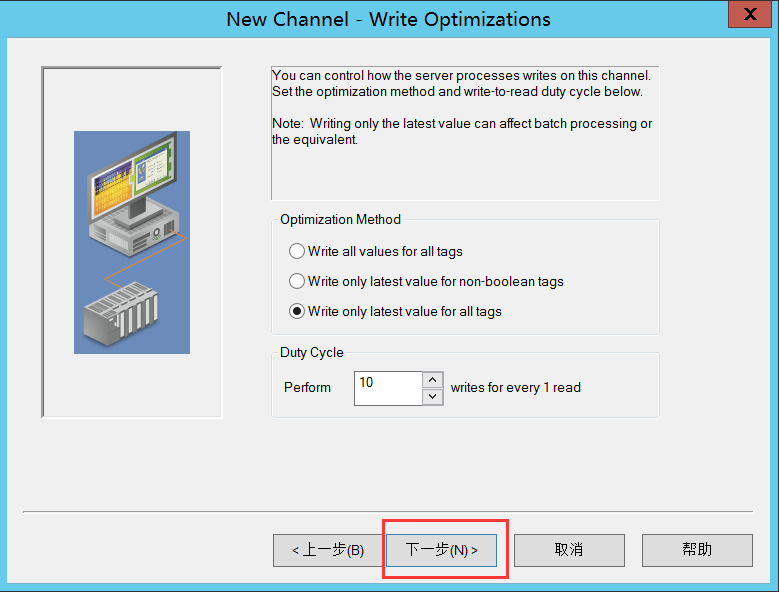Click the 'New Channel - Write Optimizations' title bar
Viewport: 779px width, 593px height.
pos(388,19)
